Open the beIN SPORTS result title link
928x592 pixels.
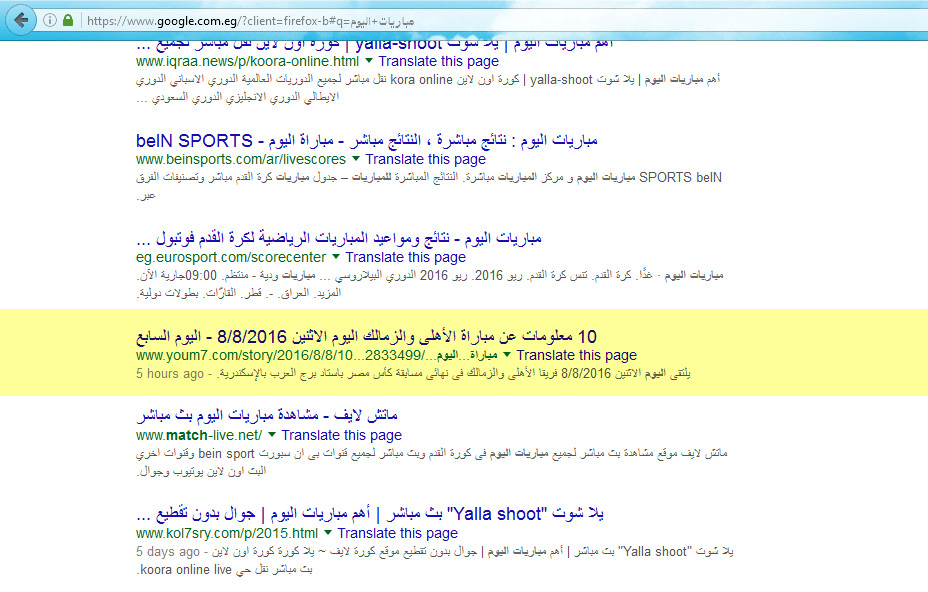367,140
